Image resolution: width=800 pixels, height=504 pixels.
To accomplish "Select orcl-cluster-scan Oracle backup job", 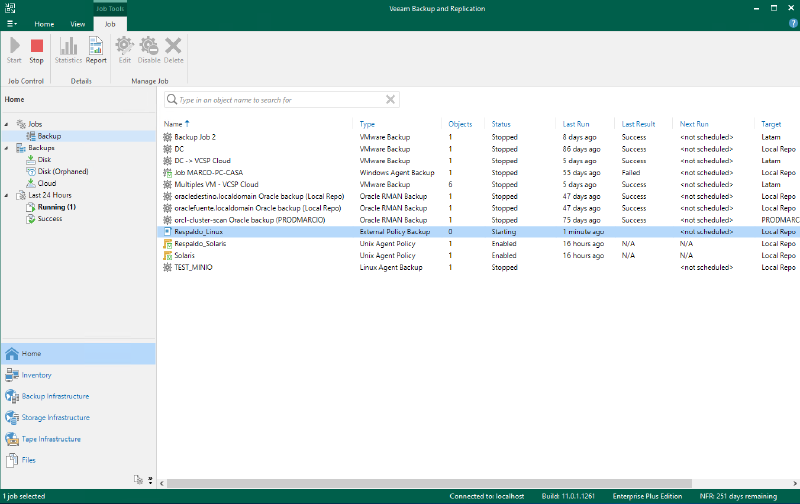I will coord(479,220).
